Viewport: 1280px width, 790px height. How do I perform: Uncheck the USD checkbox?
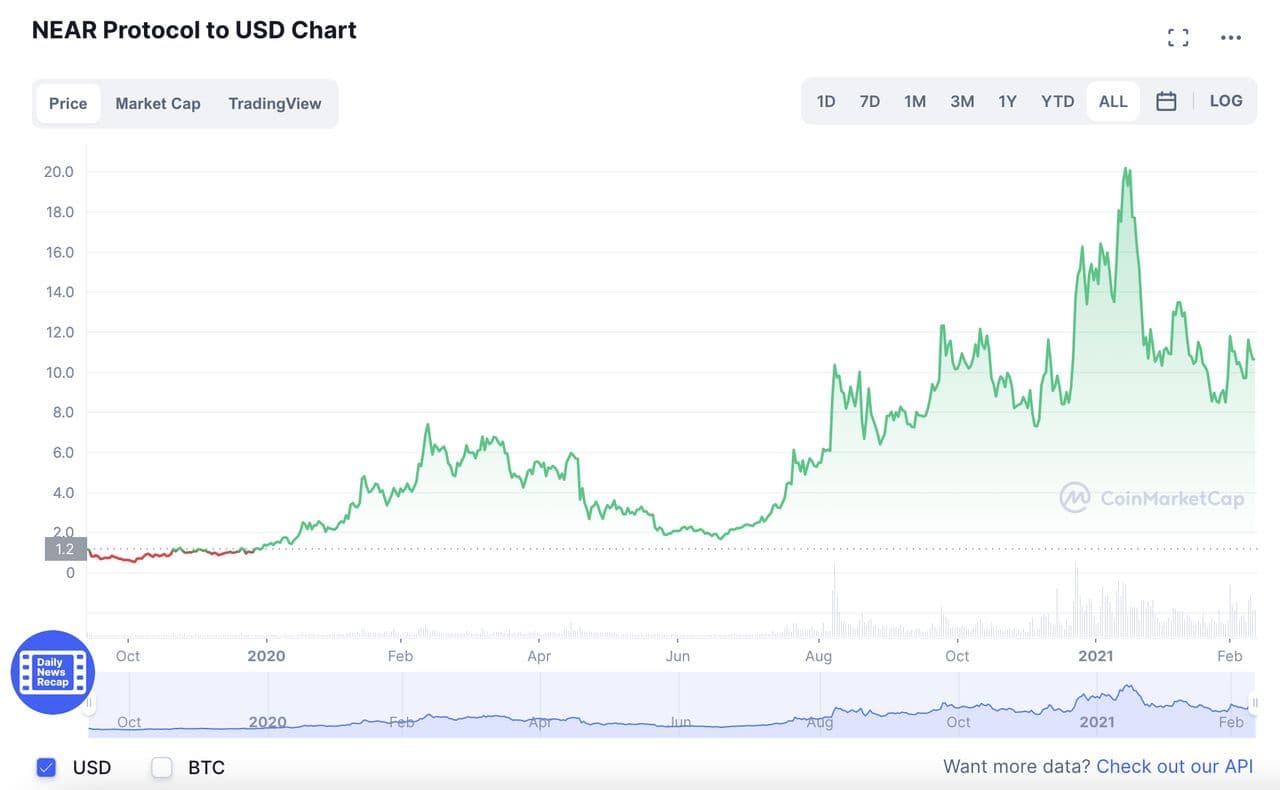pos(46,767)
